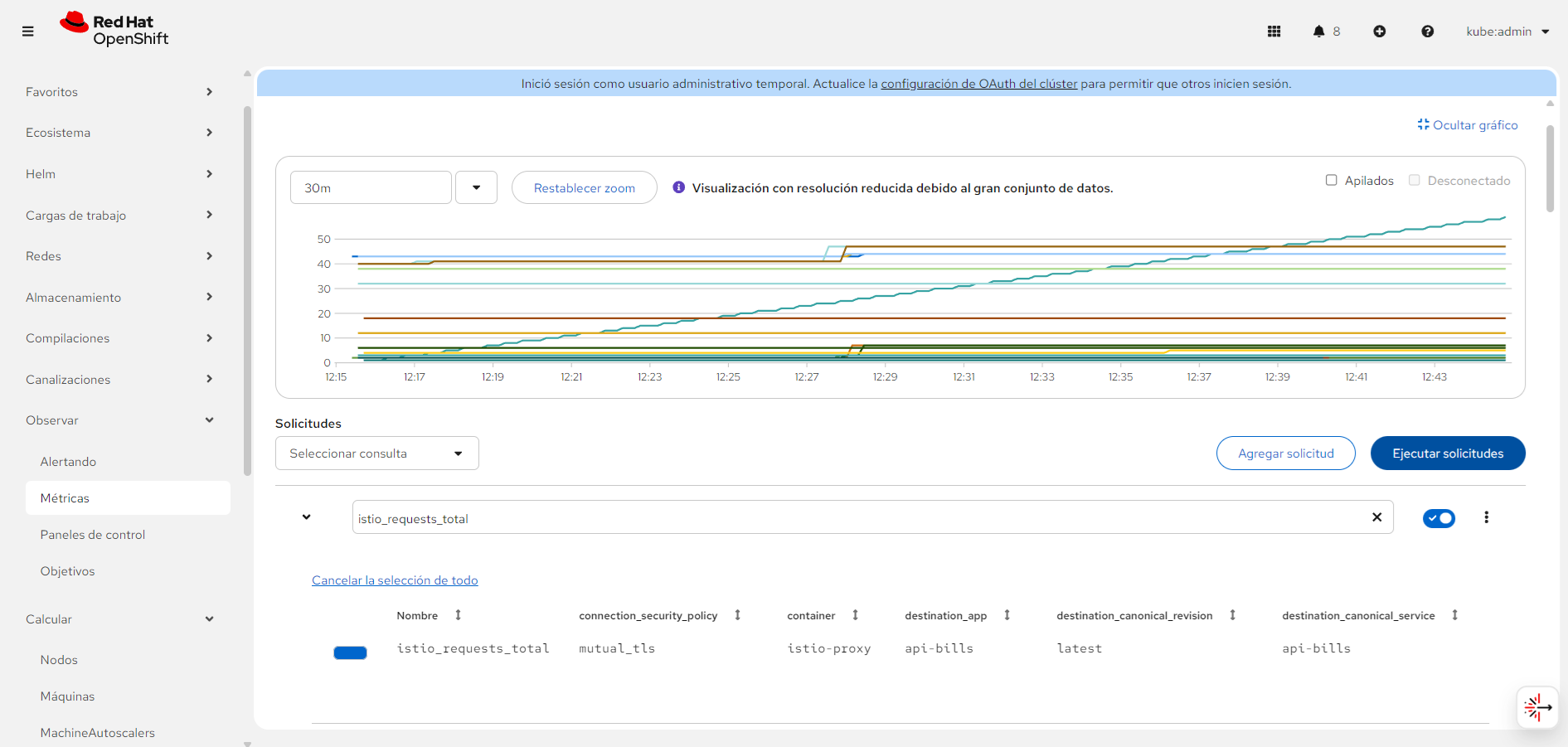Disable the istio_requests_total query toggle

1439,518
